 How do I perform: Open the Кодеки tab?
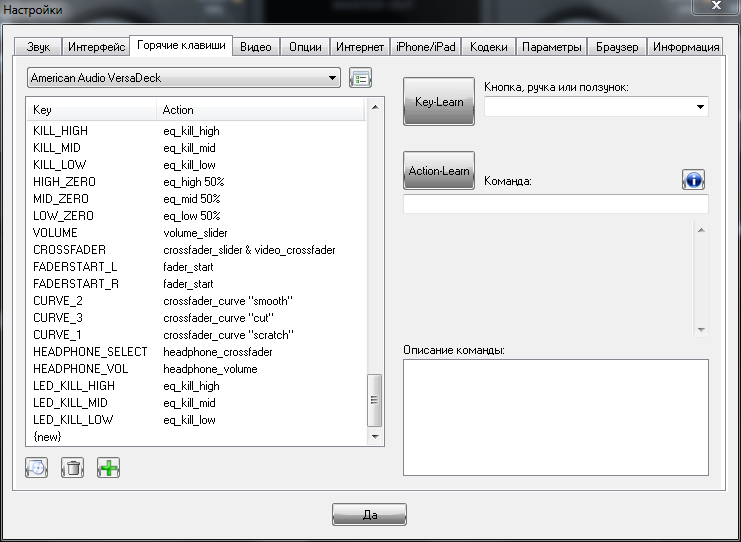[489, 47]
